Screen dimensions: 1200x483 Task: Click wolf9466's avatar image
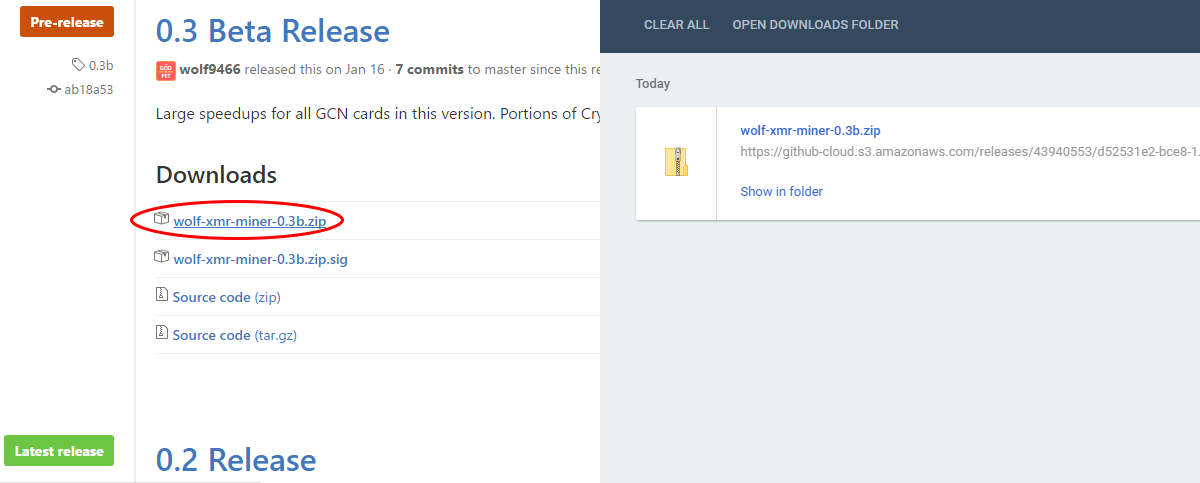pyautogui.click(x=165, y=70)
